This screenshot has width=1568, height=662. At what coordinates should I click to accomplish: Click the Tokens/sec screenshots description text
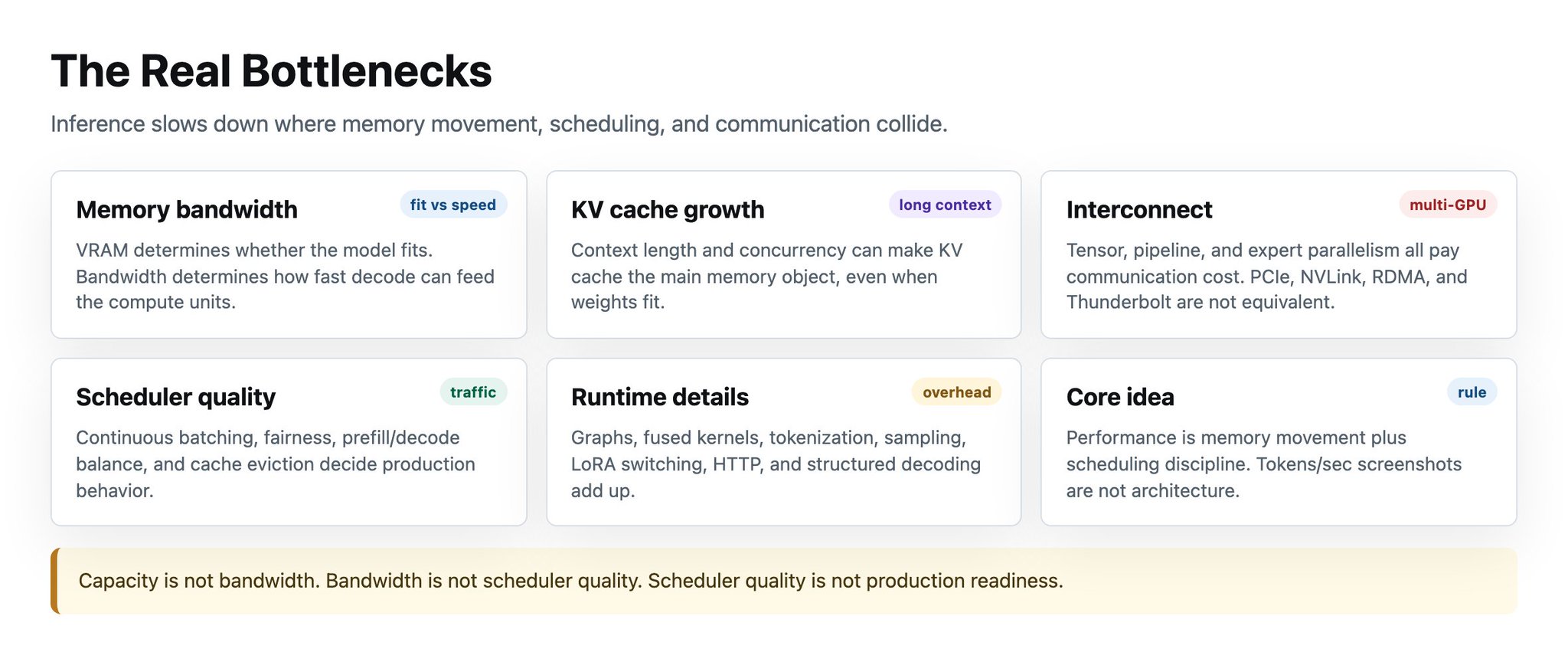(1264, 464)
